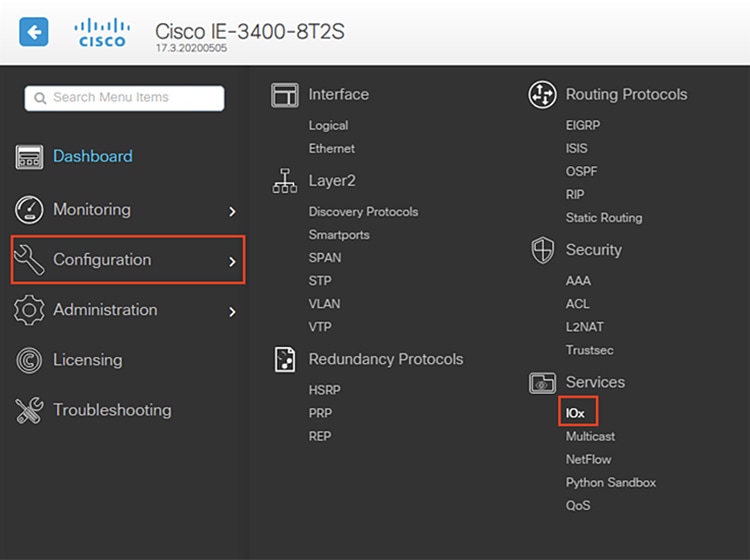Click the Interface section icon
The height and width of the screenshot is (560, 750).
(x=285, y=95)
